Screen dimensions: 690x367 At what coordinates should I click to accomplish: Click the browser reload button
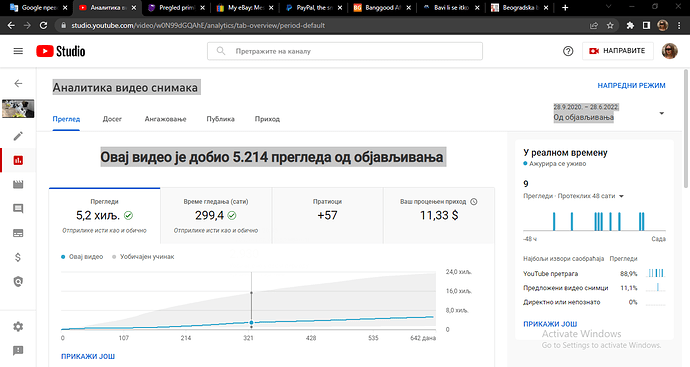tap(43, 26)
